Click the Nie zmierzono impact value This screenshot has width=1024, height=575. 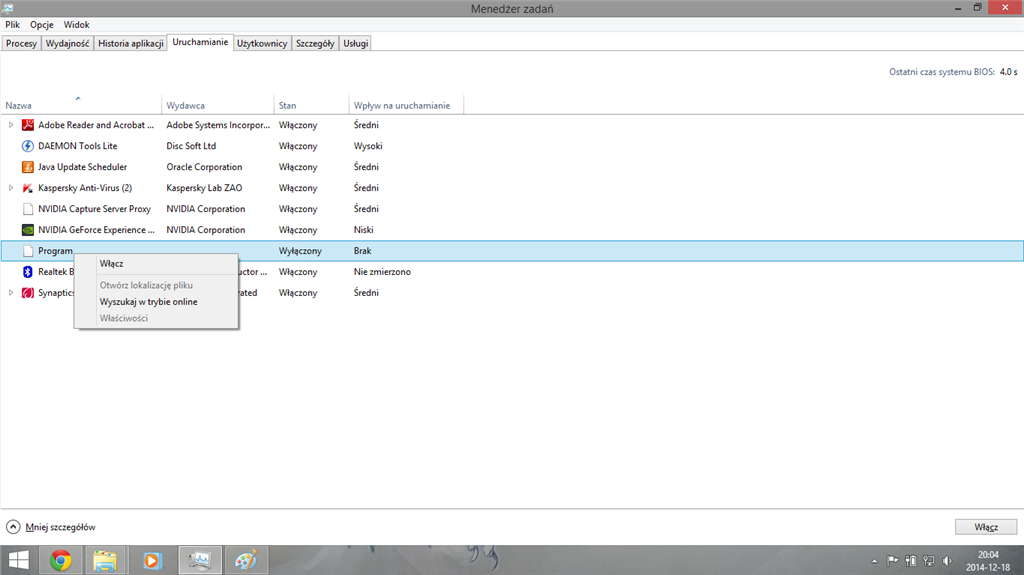(x=382, y=272)
